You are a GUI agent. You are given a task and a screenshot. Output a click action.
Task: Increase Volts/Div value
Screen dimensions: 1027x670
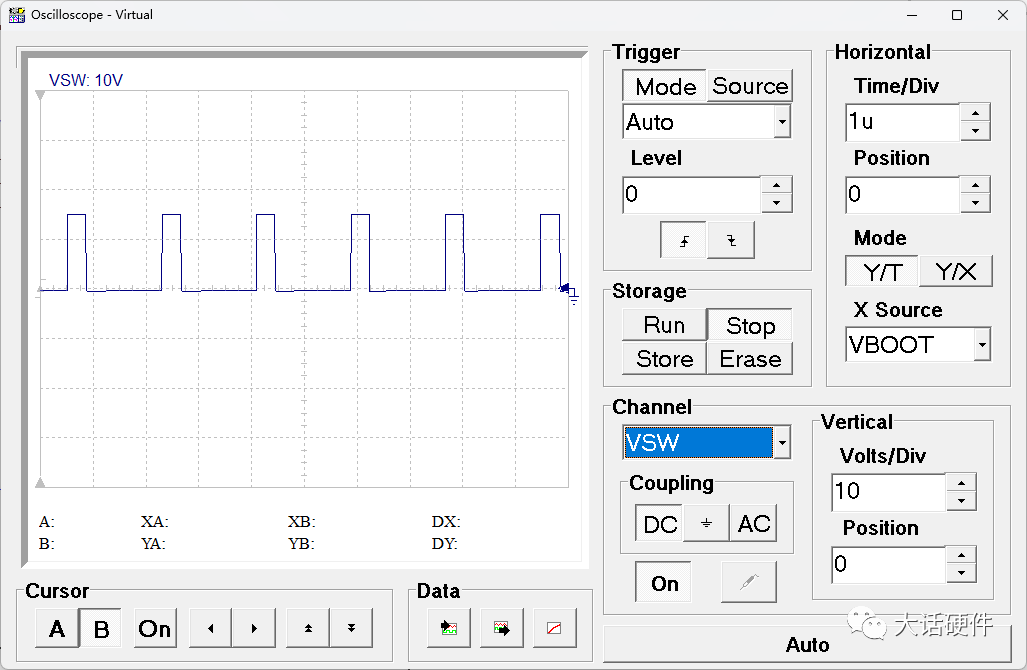click(x=962, y=483)
